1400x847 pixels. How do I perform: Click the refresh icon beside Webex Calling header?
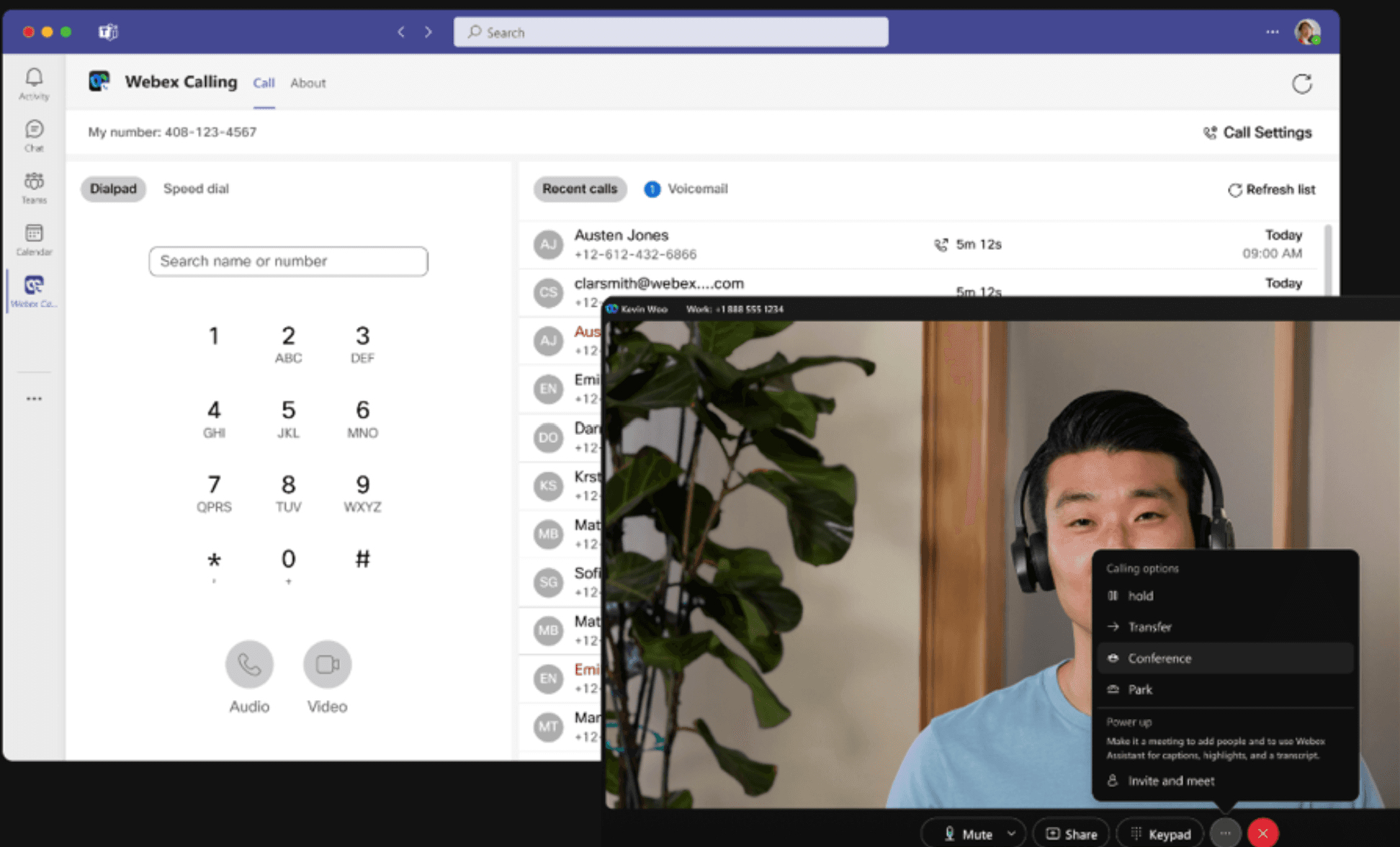(x=1301, y=84)
